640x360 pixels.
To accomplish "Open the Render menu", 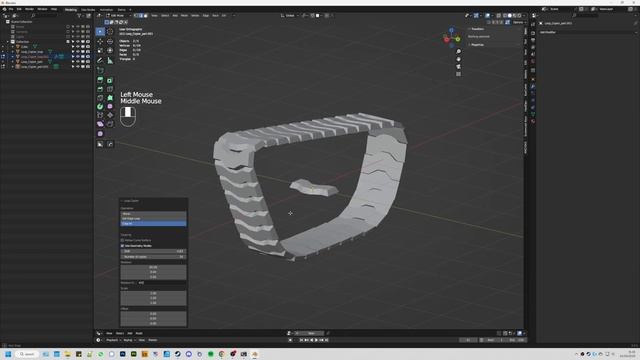I will tap(29, 9).
